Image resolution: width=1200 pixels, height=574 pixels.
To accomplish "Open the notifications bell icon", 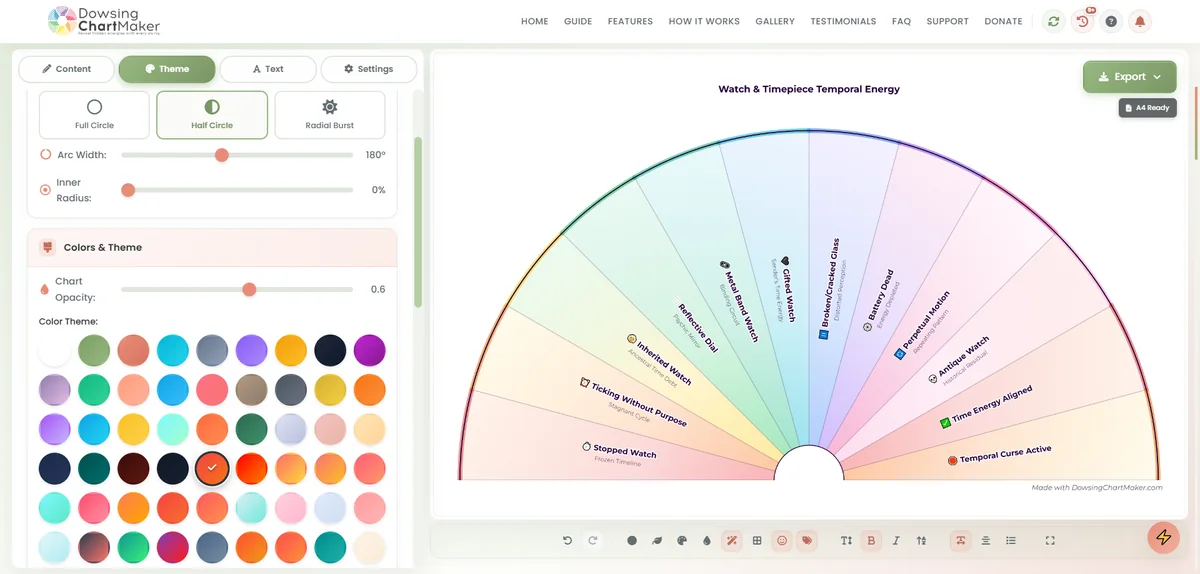I will pyautogui.click(x=1140, y=21).
